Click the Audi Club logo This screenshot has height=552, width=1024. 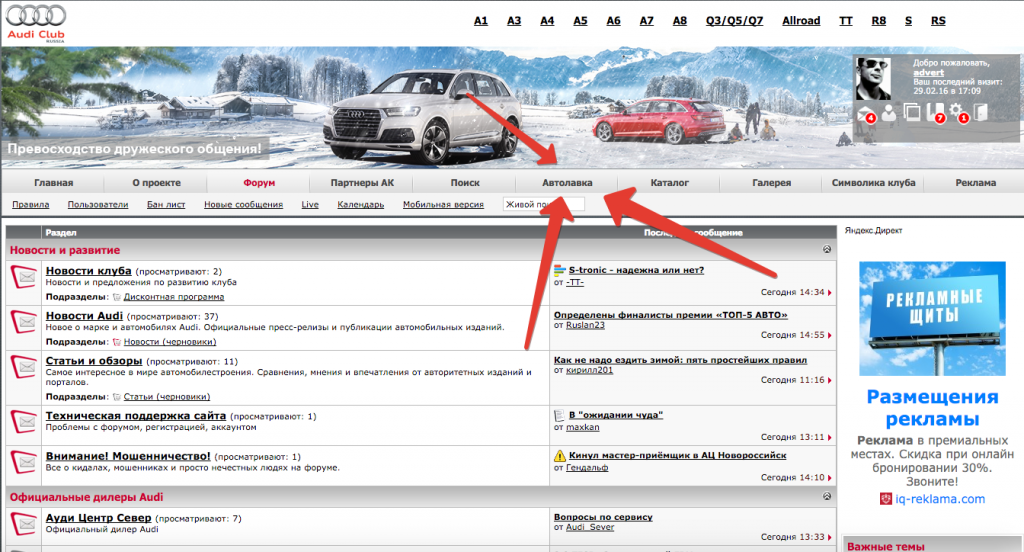(x=36, y=23)
